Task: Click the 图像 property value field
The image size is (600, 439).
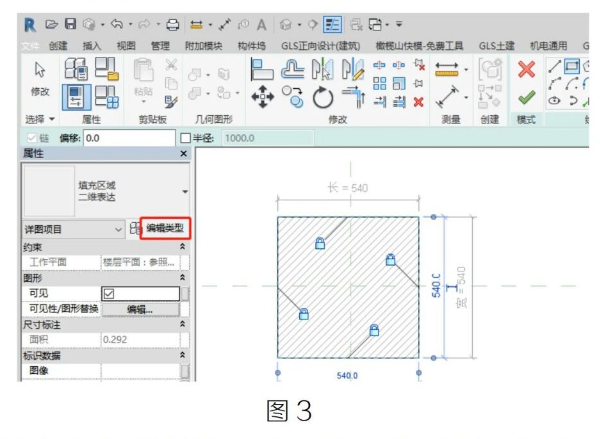Action: [140, 370]
